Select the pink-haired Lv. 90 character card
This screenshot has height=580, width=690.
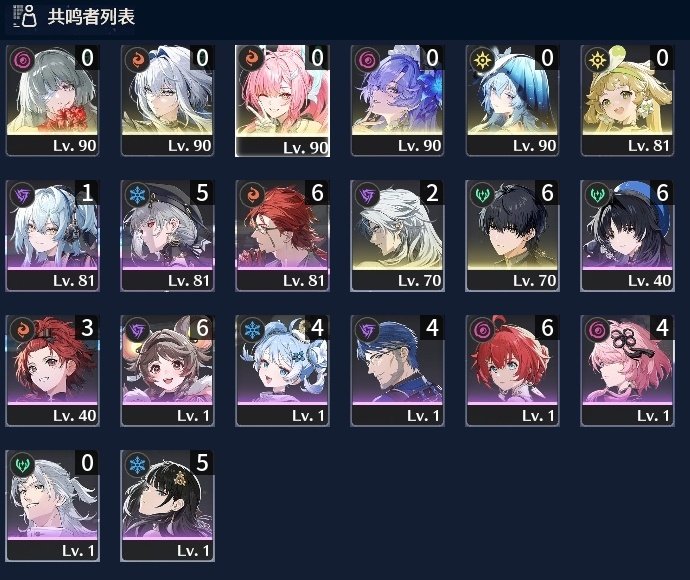(x=283, y=101)
